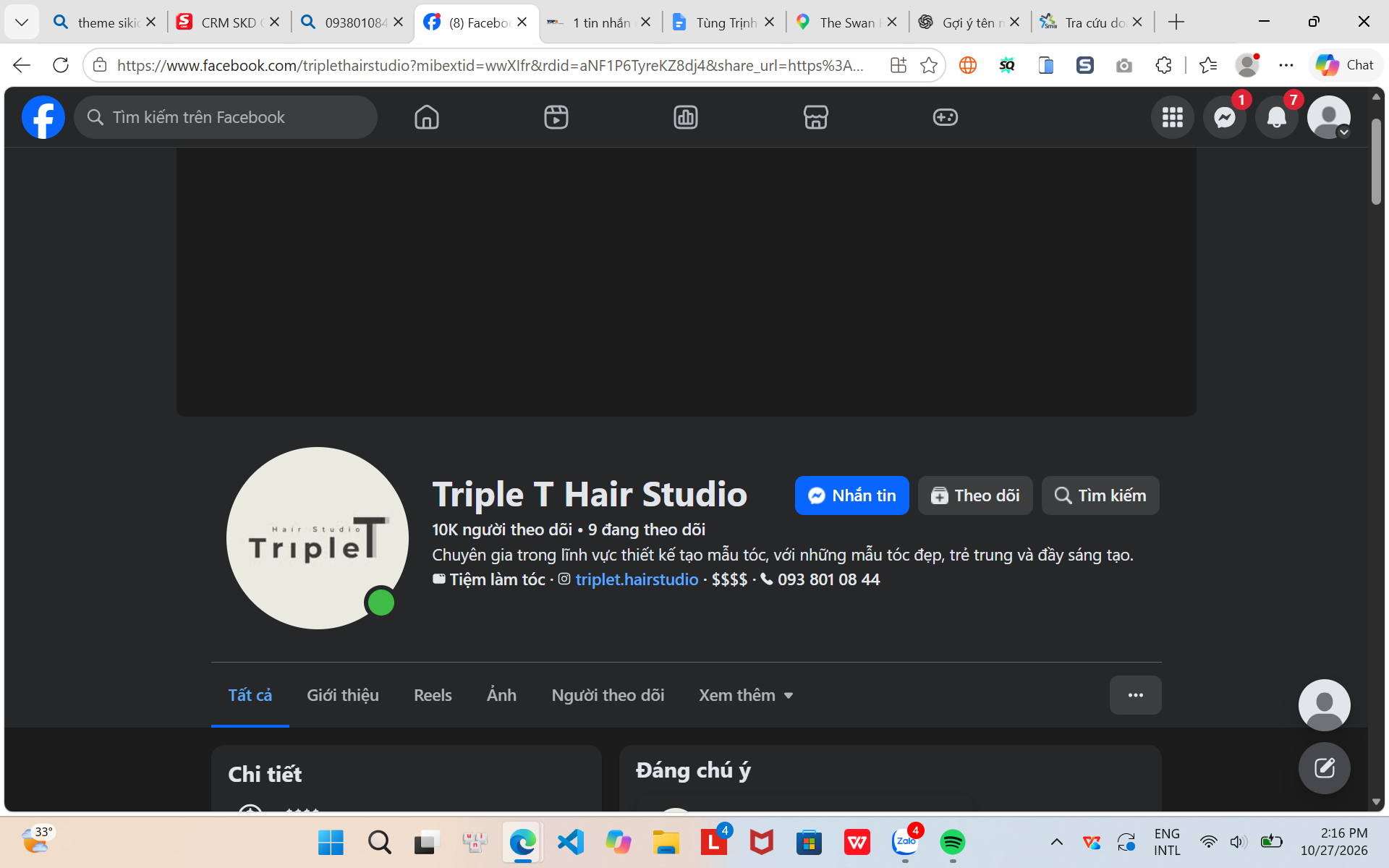Open the dashboard chart icon in top navigation
The width and height of the screenshot is (1389, 868).
pos(686,117)
